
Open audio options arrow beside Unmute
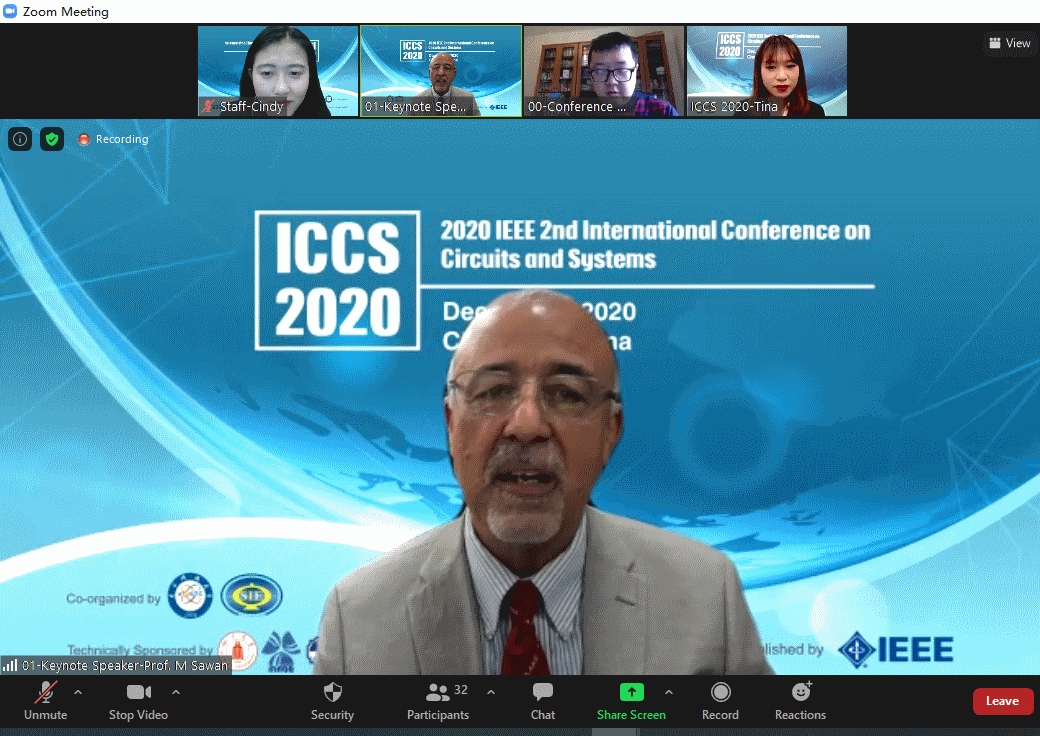[78, 692]
